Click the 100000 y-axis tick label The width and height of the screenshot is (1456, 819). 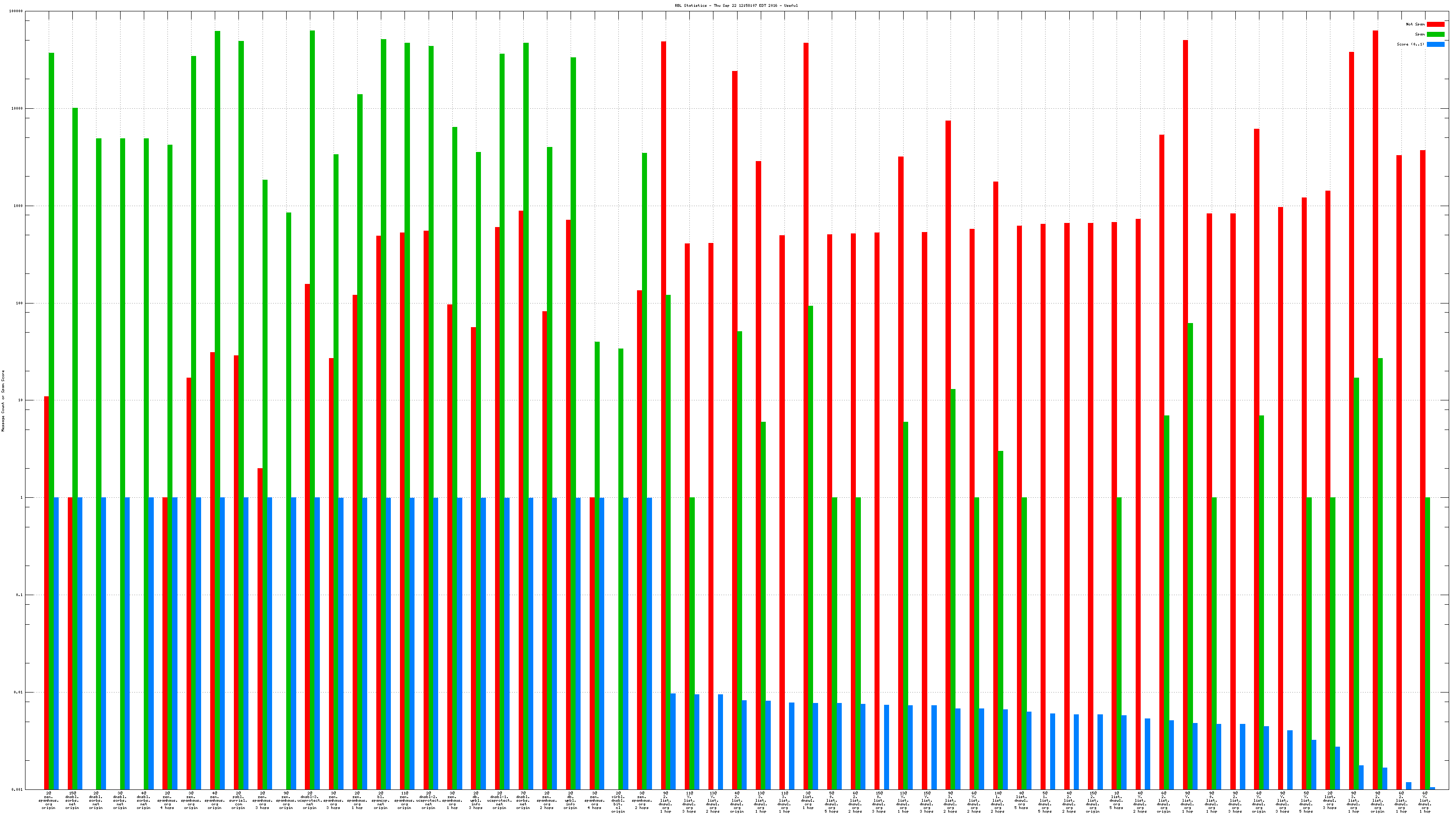[16, 11]
